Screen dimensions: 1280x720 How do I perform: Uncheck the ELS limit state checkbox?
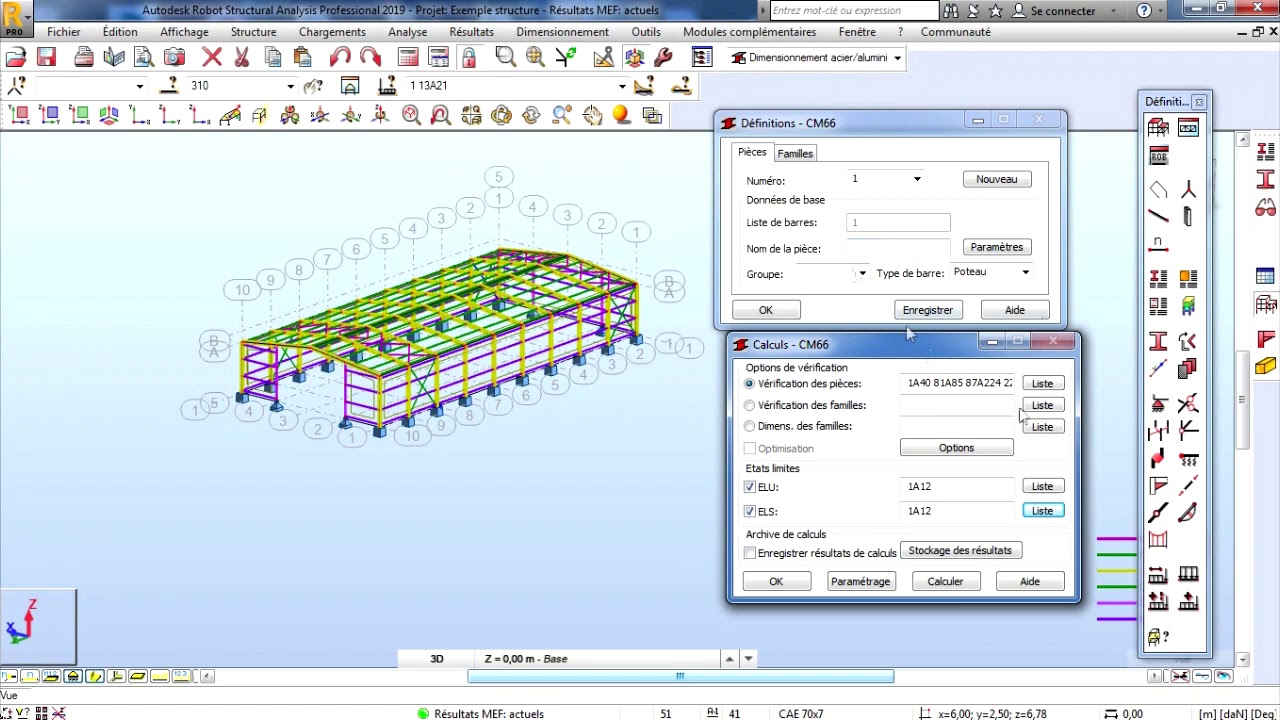point(750,511)
